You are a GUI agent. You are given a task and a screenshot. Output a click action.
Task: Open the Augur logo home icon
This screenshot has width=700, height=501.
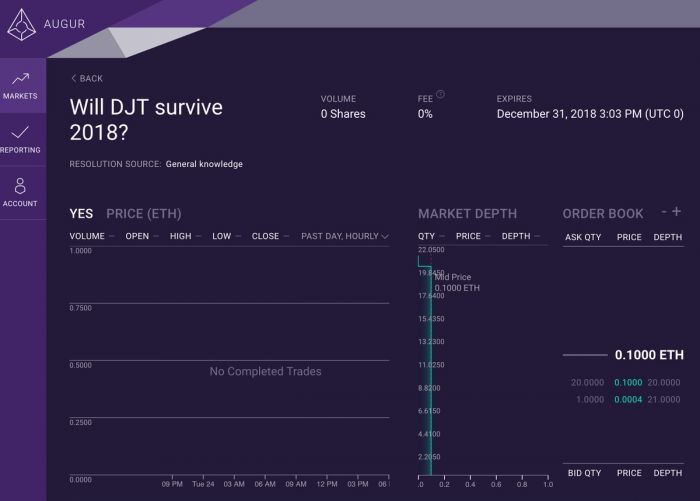21,25
